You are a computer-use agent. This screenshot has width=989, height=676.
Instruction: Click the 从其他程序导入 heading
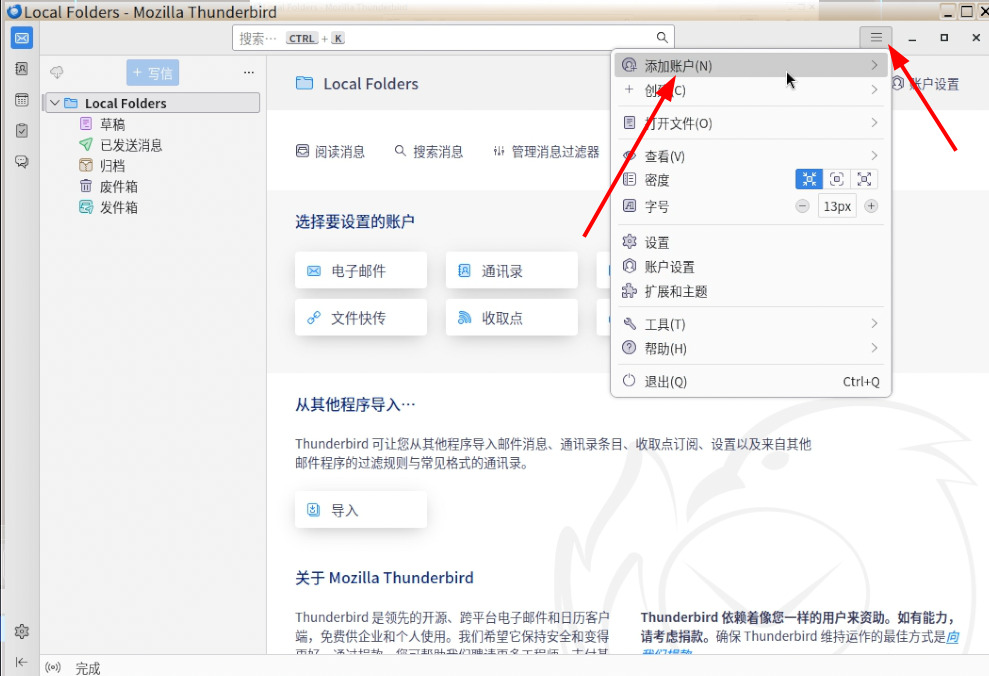tap(355, 404)
